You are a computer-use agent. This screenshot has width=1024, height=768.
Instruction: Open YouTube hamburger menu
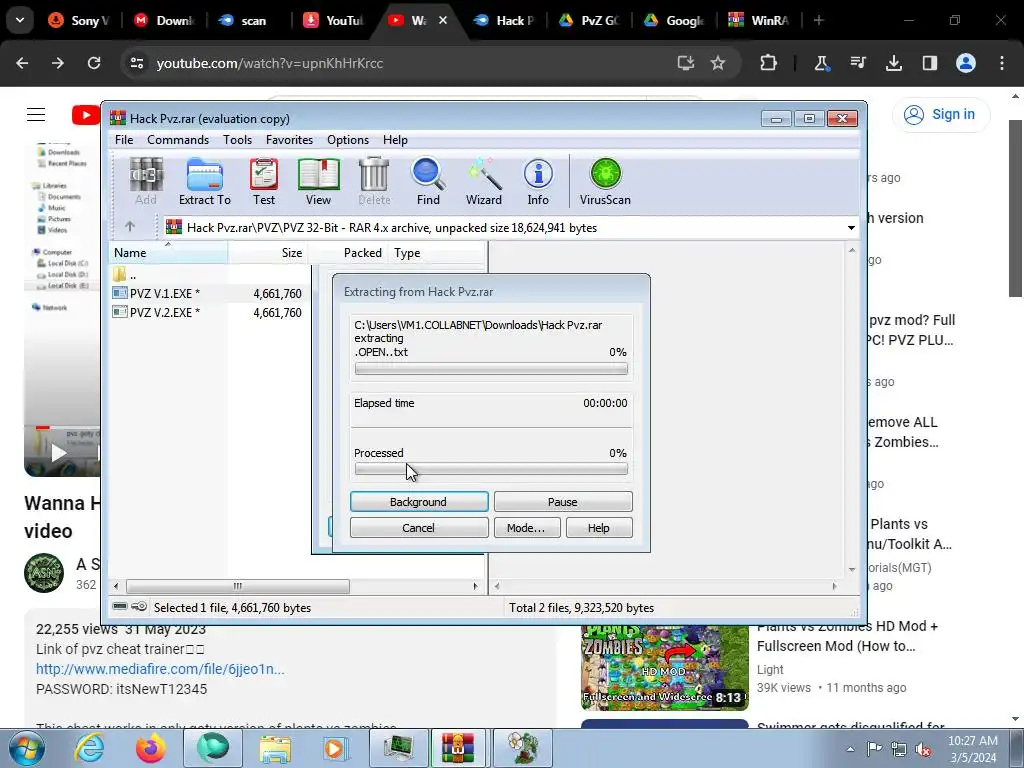(36, 115)
